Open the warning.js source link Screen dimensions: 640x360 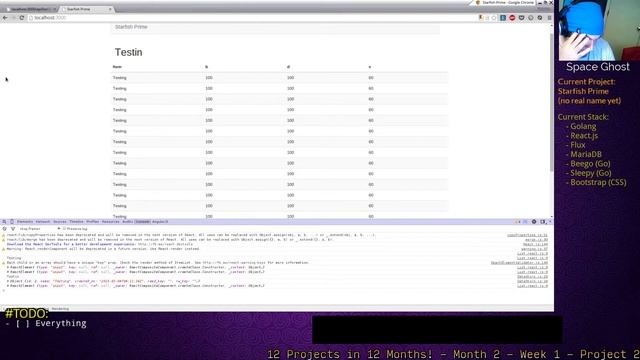click(534, 249)
